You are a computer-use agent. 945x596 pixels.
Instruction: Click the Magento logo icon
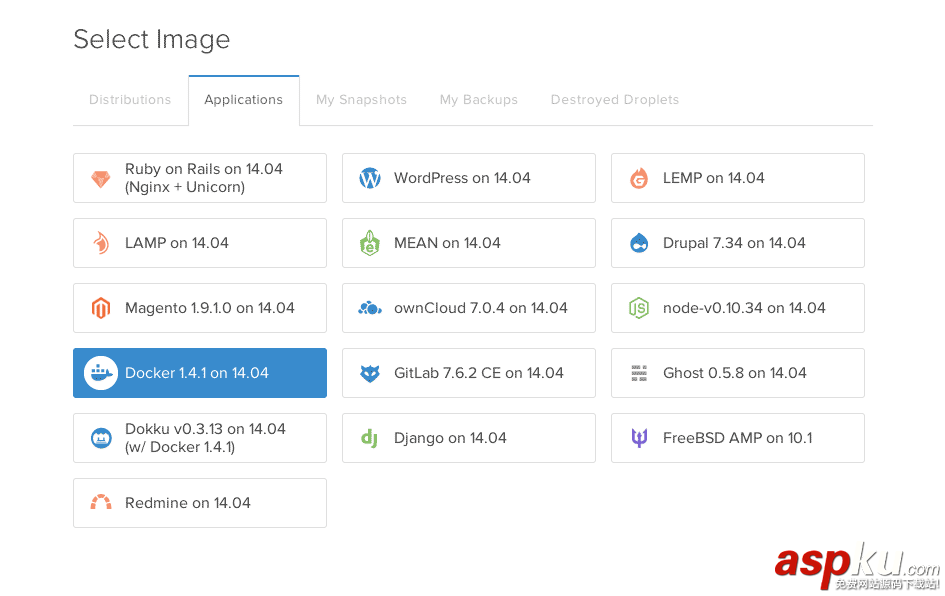tap(101, 308)
